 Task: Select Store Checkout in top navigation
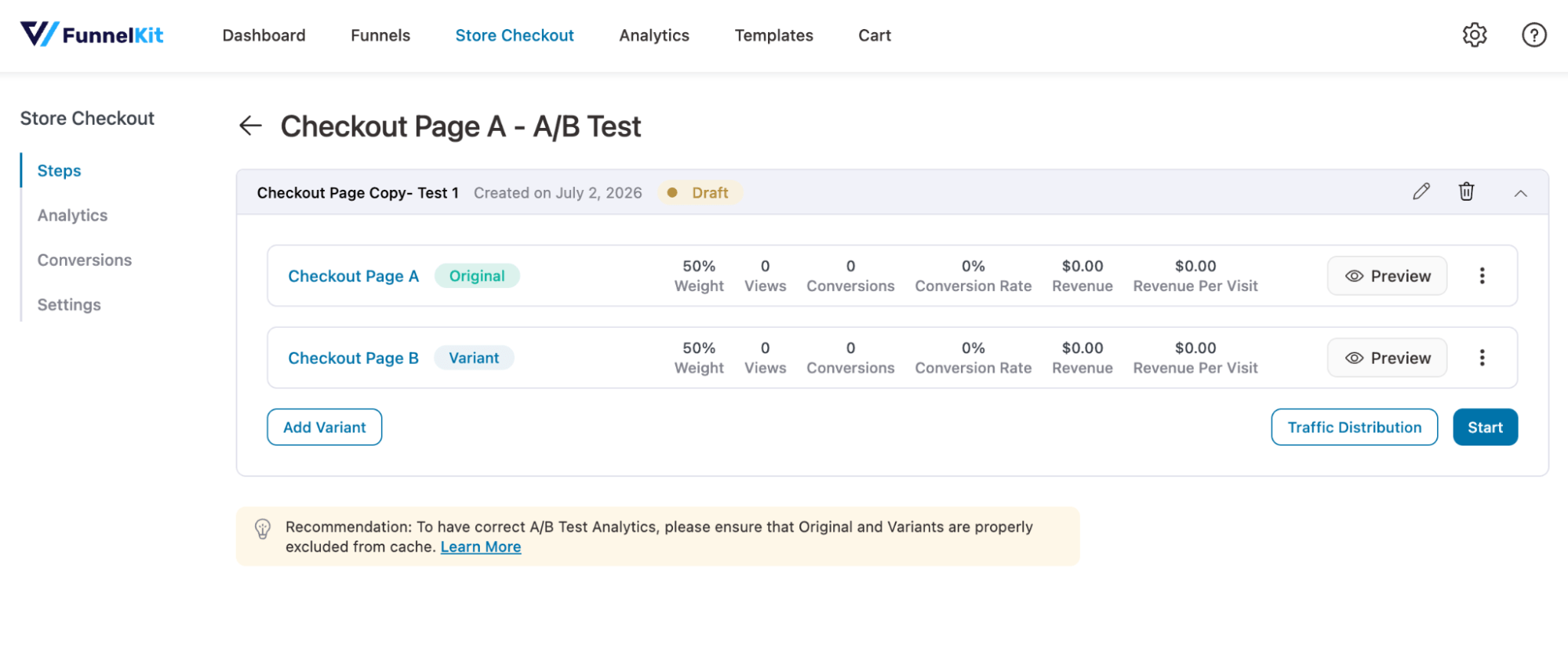click(515, 35)
